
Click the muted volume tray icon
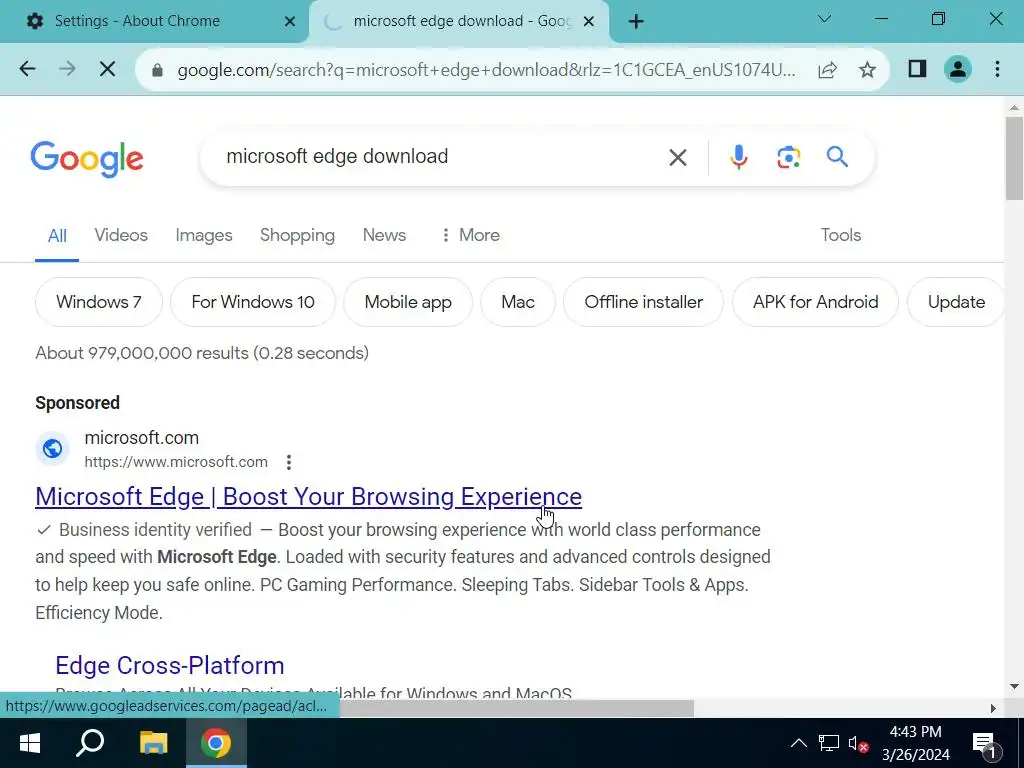click(858, 744)
